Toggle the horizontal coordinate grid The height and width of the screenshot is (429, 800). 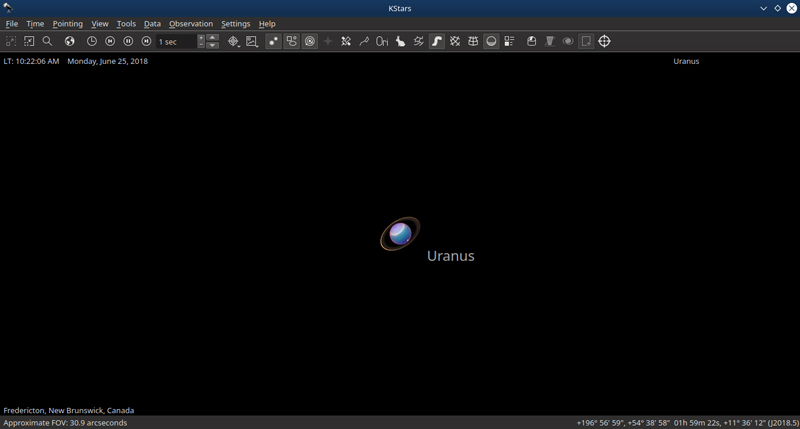[473, 41]
